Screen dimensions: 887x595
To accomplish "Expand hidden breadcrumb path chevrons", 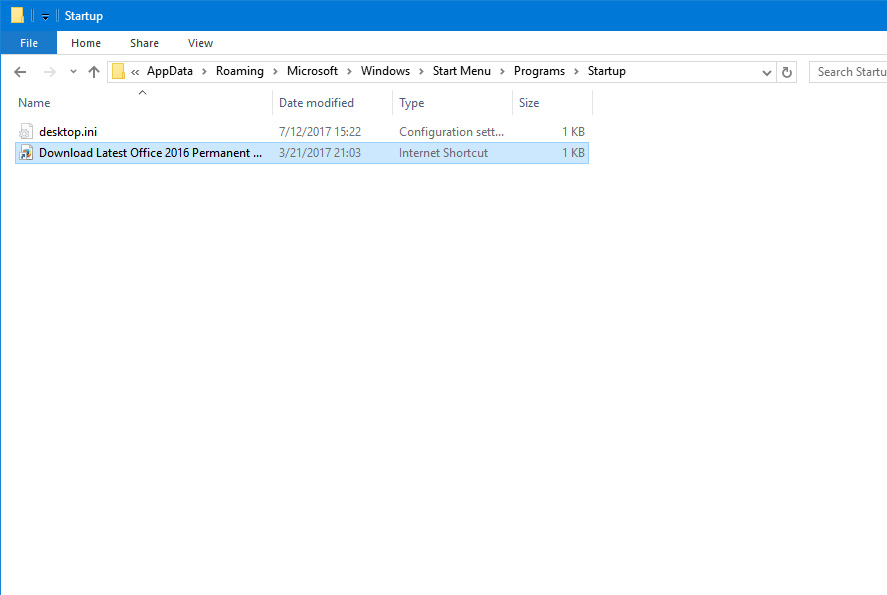I will pos(135,72).
